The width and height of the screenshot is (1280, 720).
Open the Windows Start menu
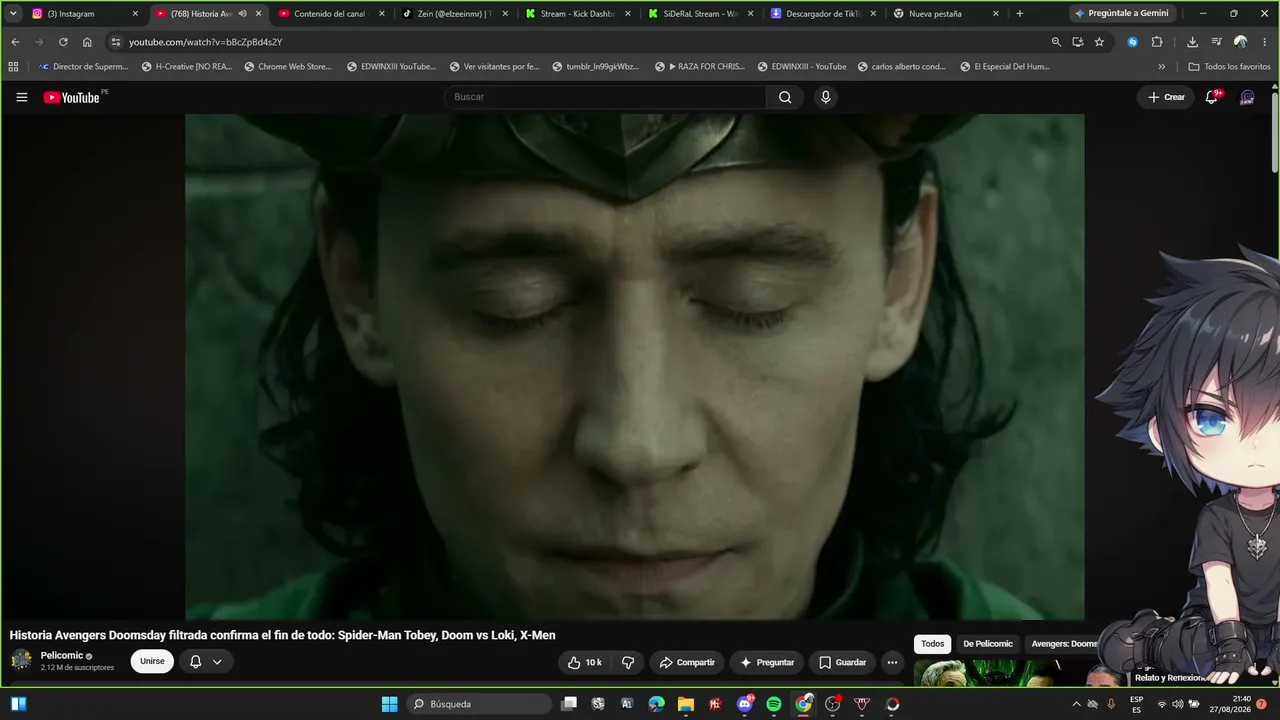click(x=390, y=704)
